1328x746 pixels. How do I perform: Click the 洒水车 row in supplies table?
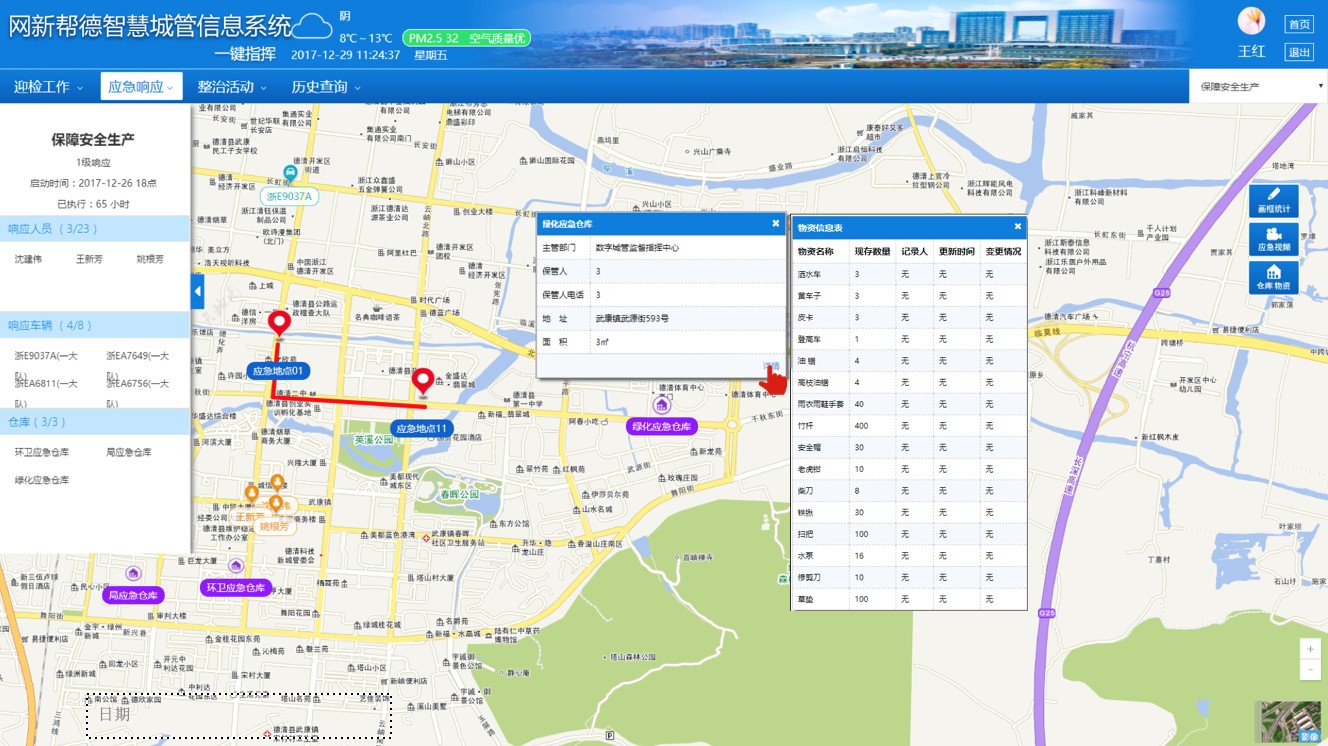(909, 274)
